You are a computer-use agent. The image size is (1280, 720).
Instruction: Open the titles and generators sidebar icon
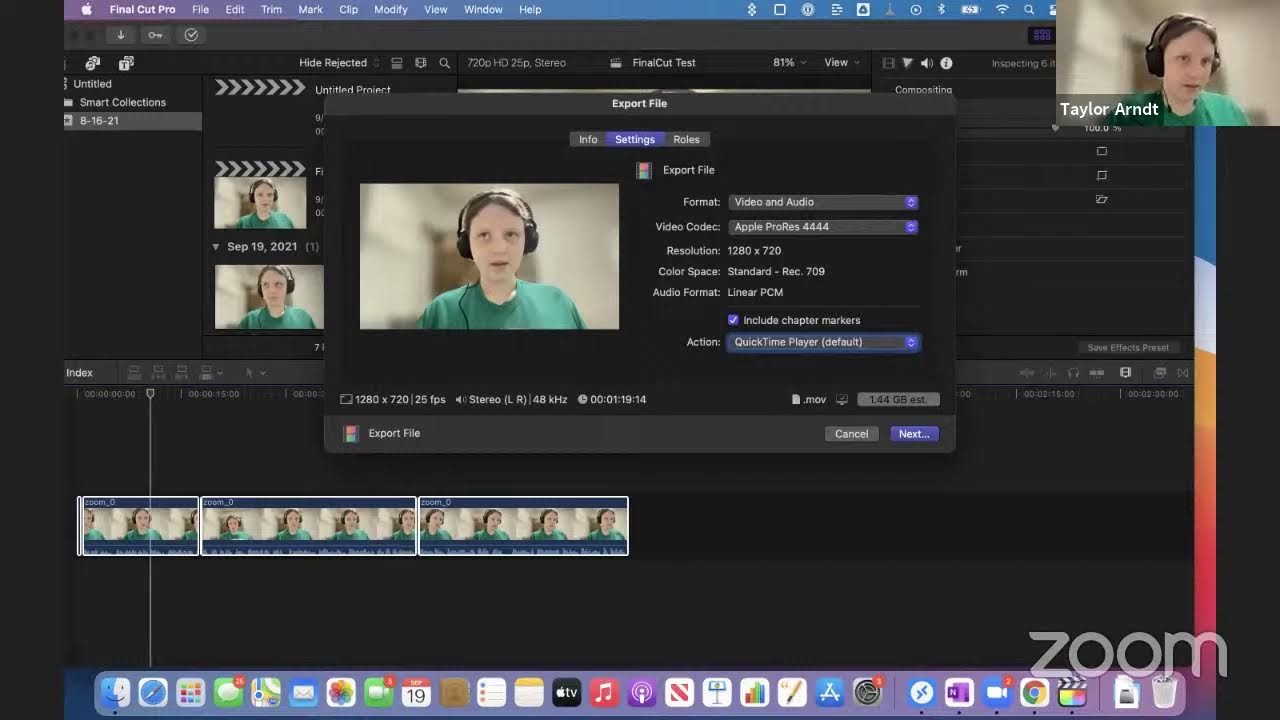click(126, 63)
